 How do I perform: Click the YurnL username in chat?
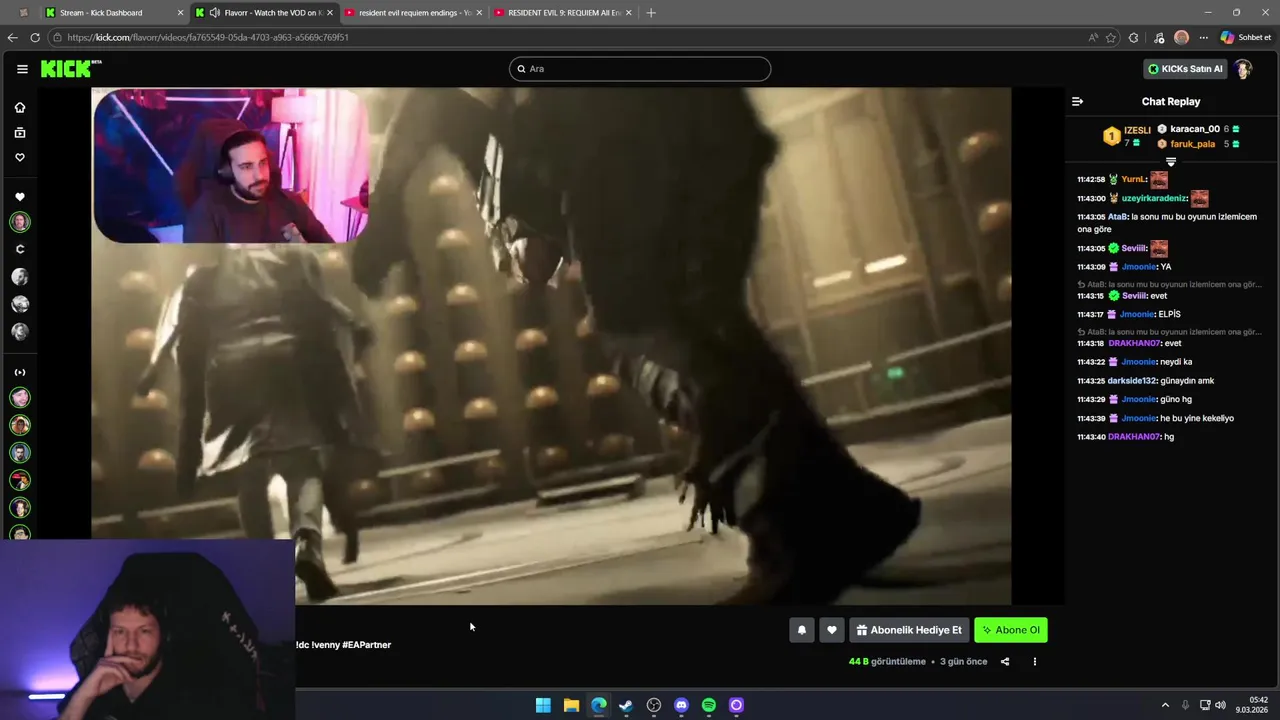click(x=1134, y=180)
